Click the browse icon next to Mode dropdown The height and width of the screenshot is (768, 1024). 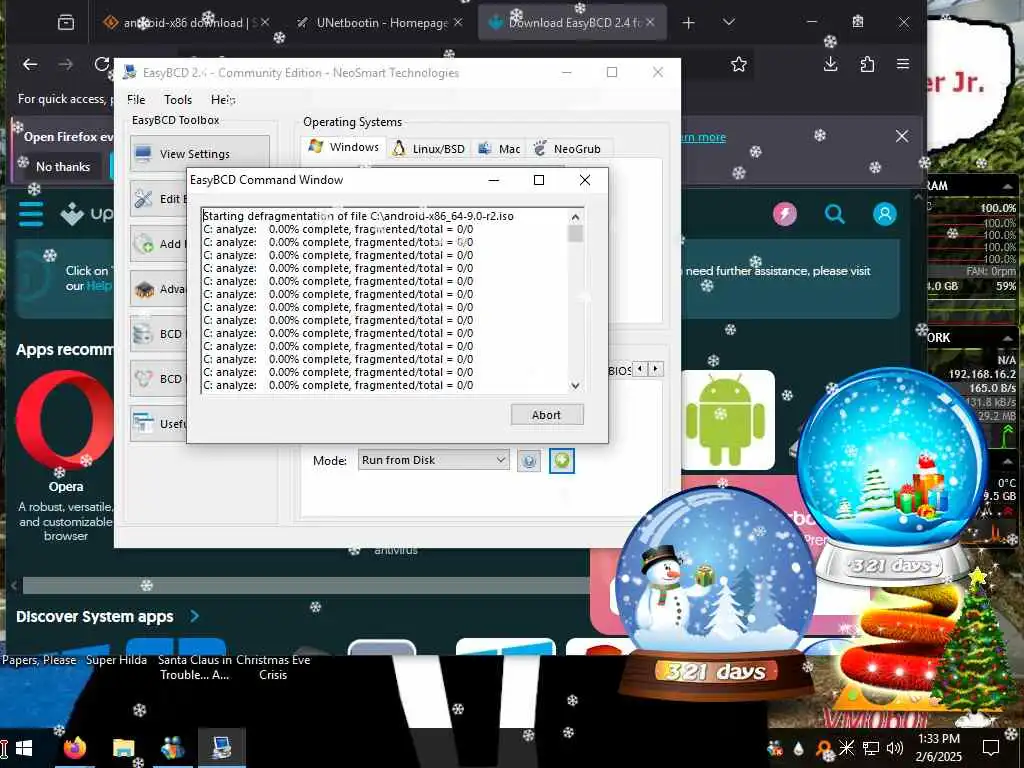click(x=529, y=460)
